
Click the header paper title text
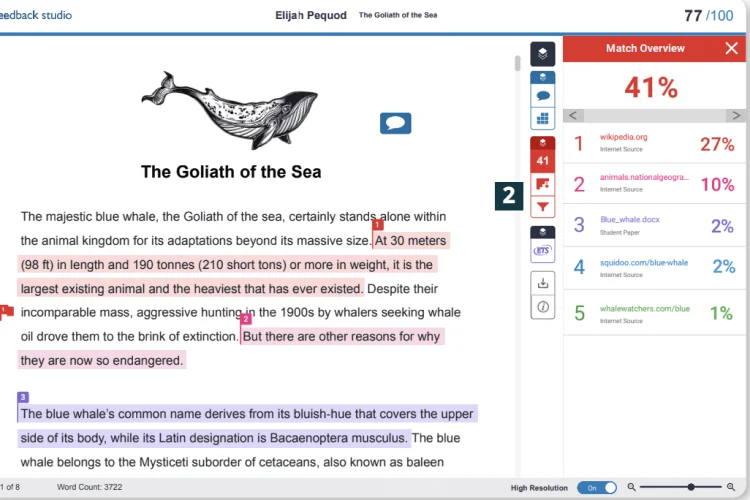(x=398, y=15)
